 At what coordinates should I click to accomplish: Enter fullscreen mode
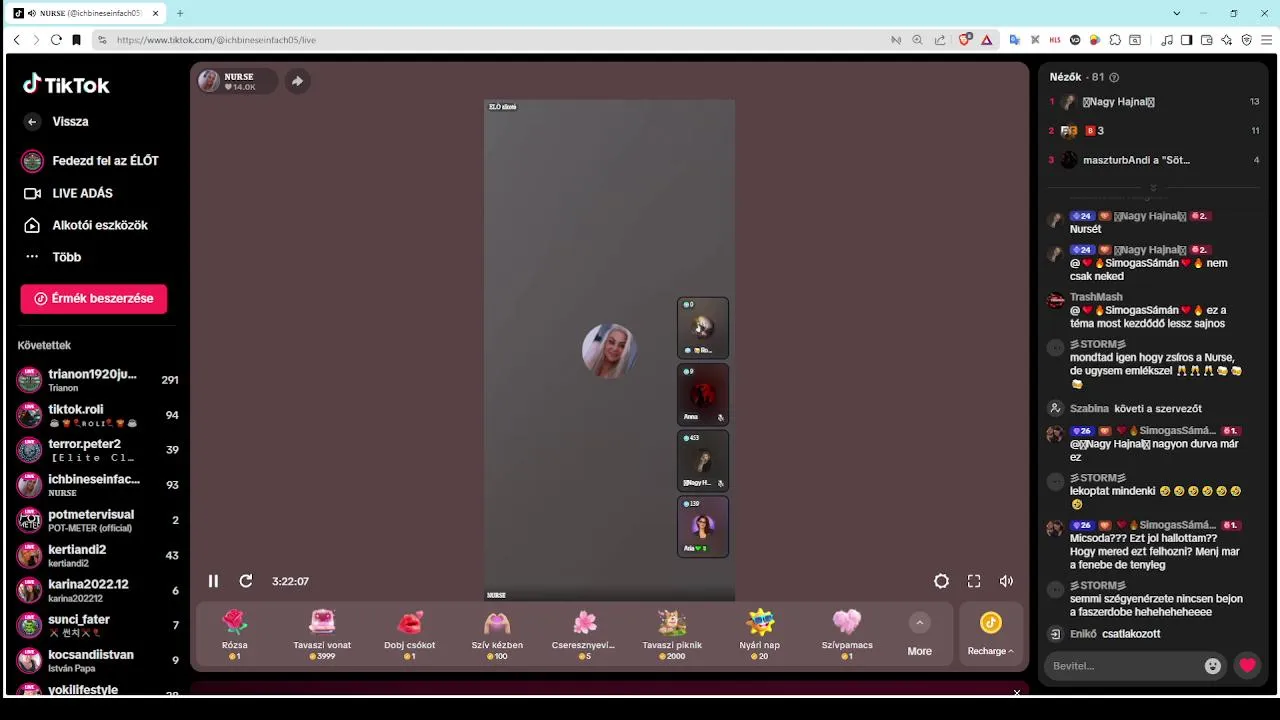coord(974,581)
